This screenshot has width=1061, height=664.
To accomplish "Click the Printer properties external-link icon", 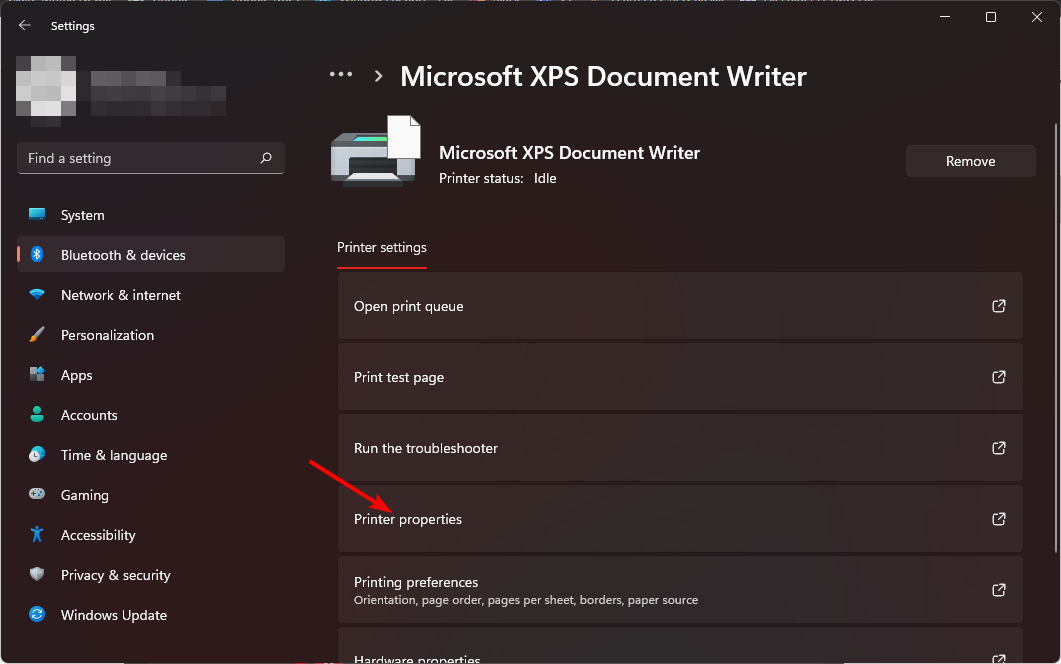I will pyautogui.click(x=998, y=519).
